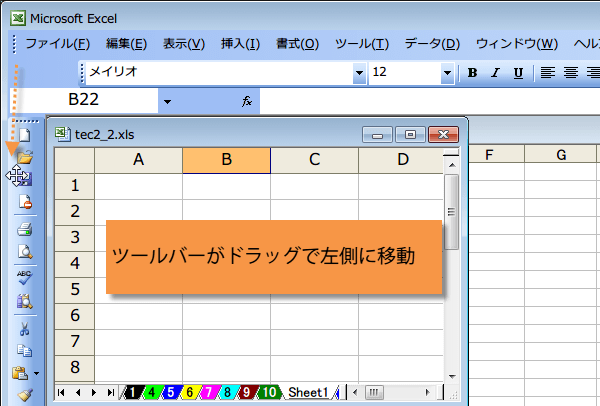This screenshot has height=406, width=600.
Task: Select the black sheet tab 1
Action: [x=132, y=392]
